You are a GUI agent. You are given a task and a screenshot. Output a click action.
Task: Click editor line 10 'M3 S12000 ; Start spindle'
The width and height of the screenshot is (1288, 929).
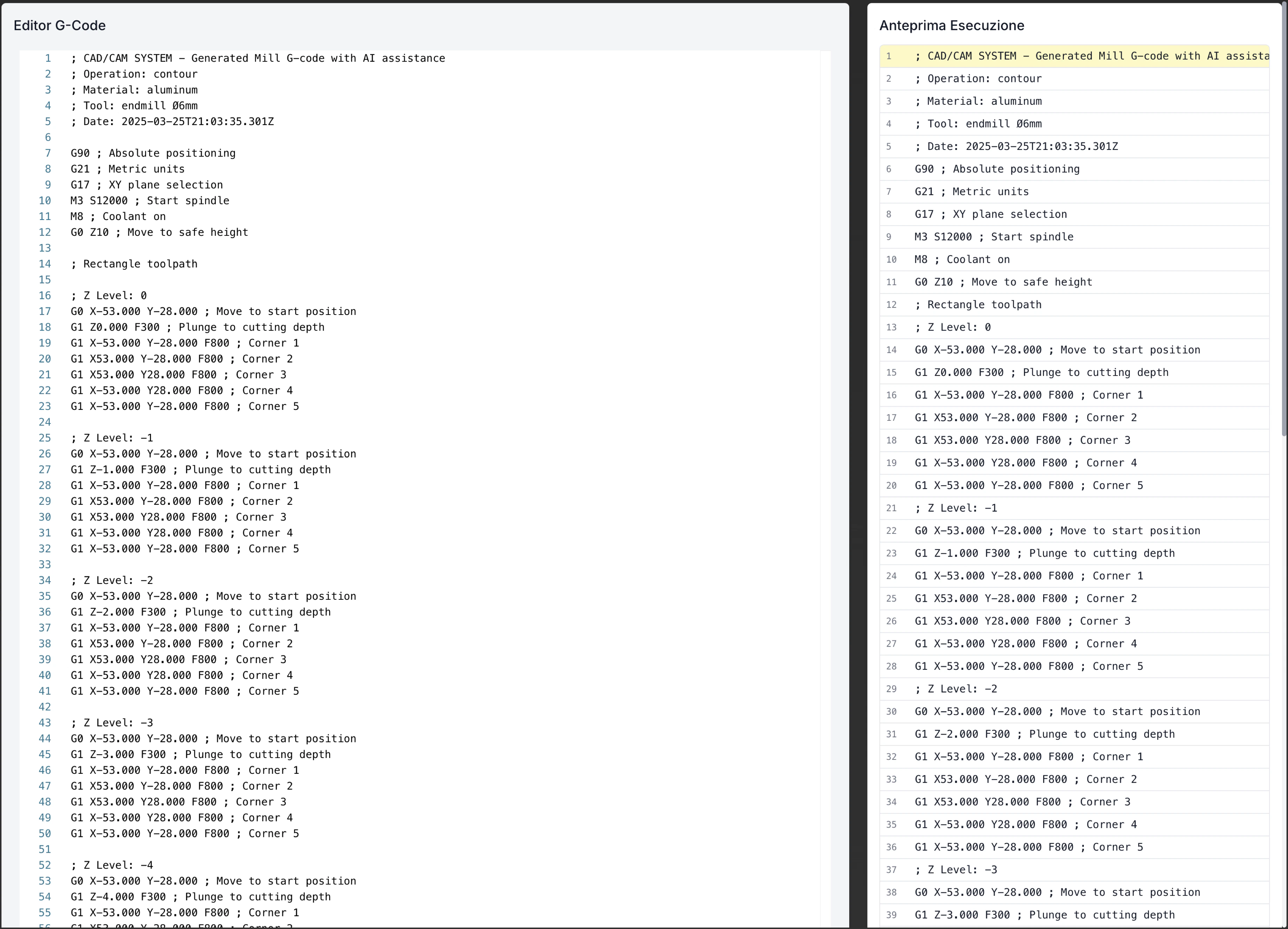150,201
